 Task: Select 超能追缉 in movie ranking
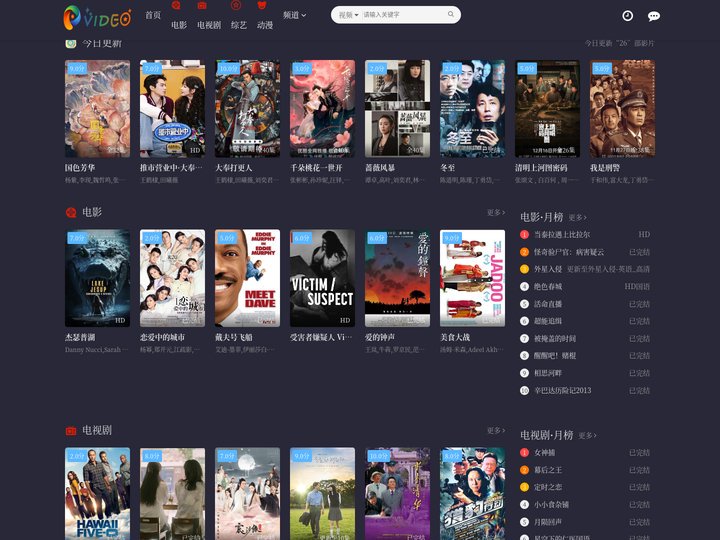tap(548, 321)
